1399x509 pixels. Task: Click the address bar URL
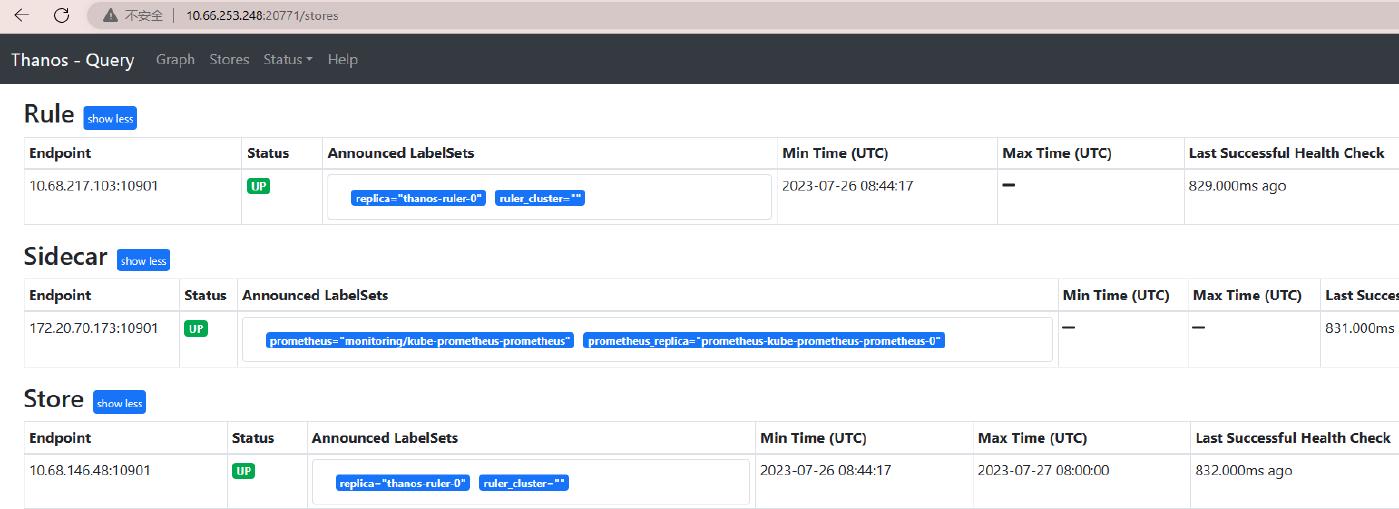[262, 16]
